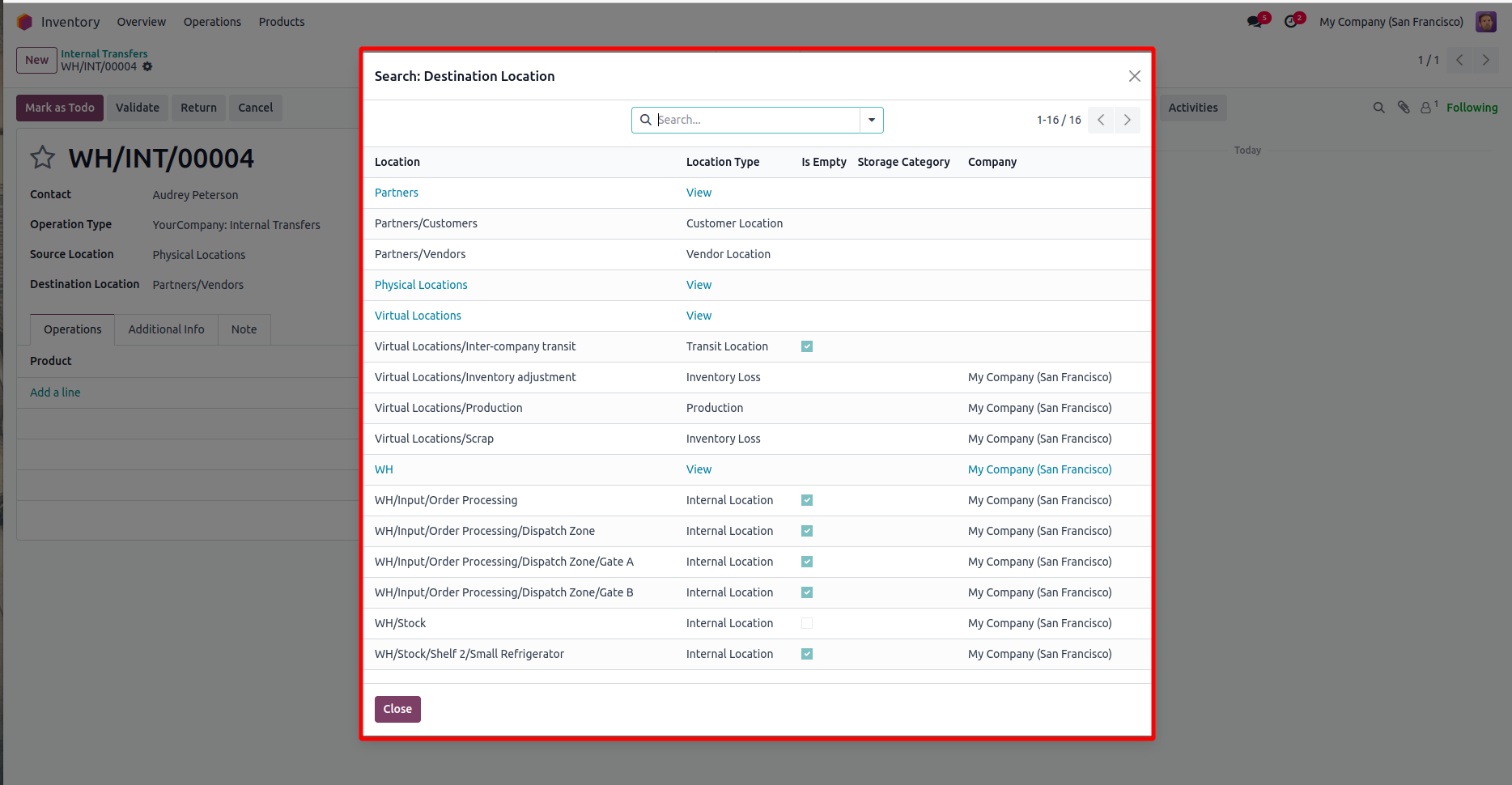This screenshot has height=785, width=1512.
Task: Open the Overview menu
Action: point(142,22)
